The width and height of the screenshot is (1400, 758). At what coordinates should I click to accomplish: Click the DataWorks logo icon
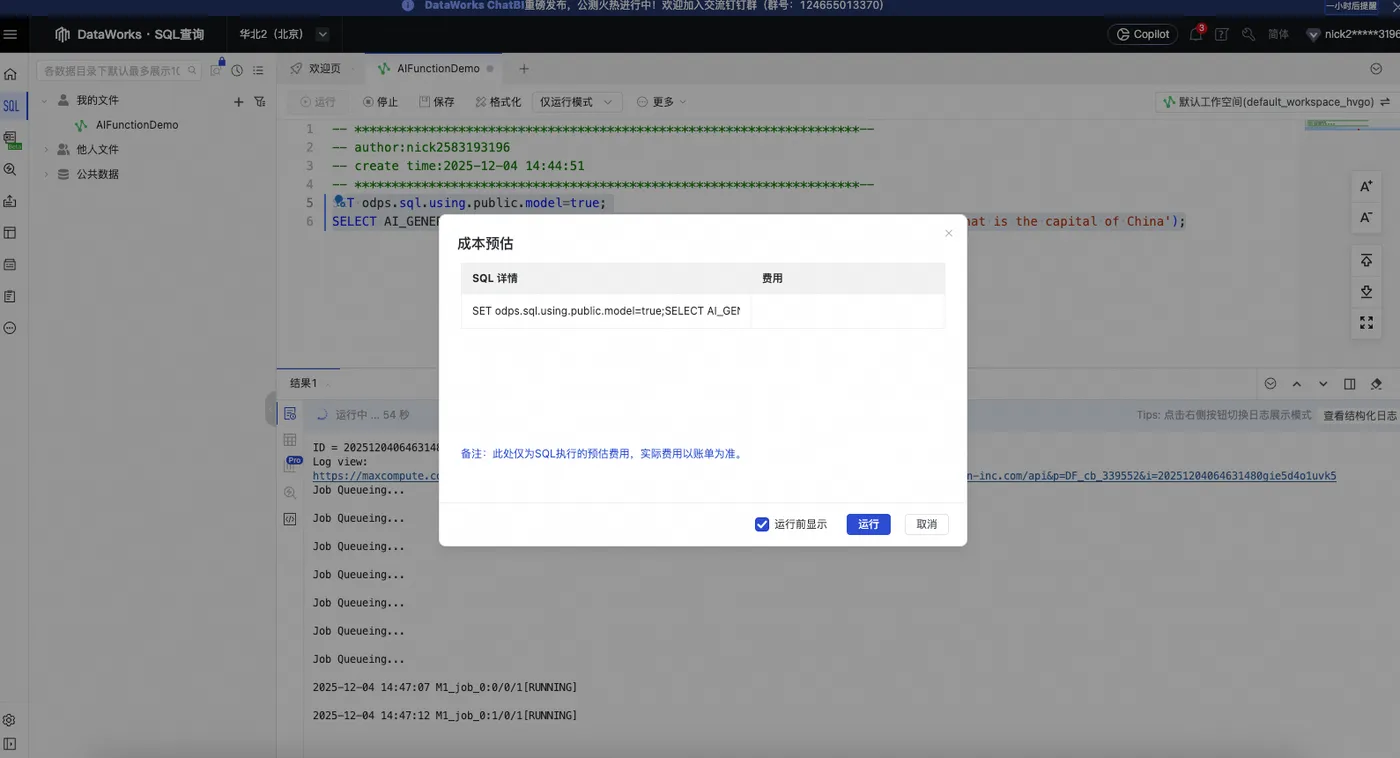(x=63, y=35)
